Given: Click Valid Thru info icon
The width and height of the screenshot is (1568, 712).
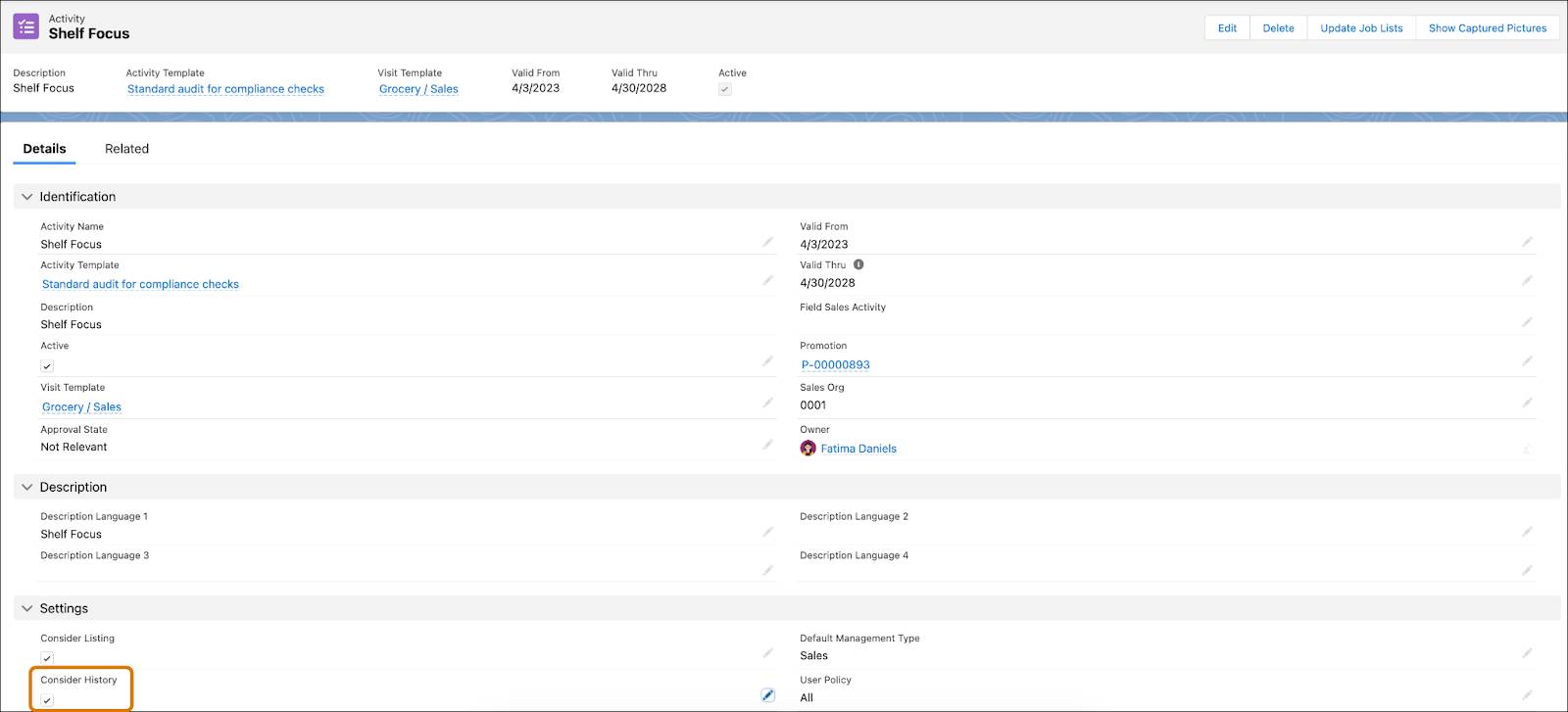Looking at the screenshot, I should pyautogui.click(x=858, y=264).
